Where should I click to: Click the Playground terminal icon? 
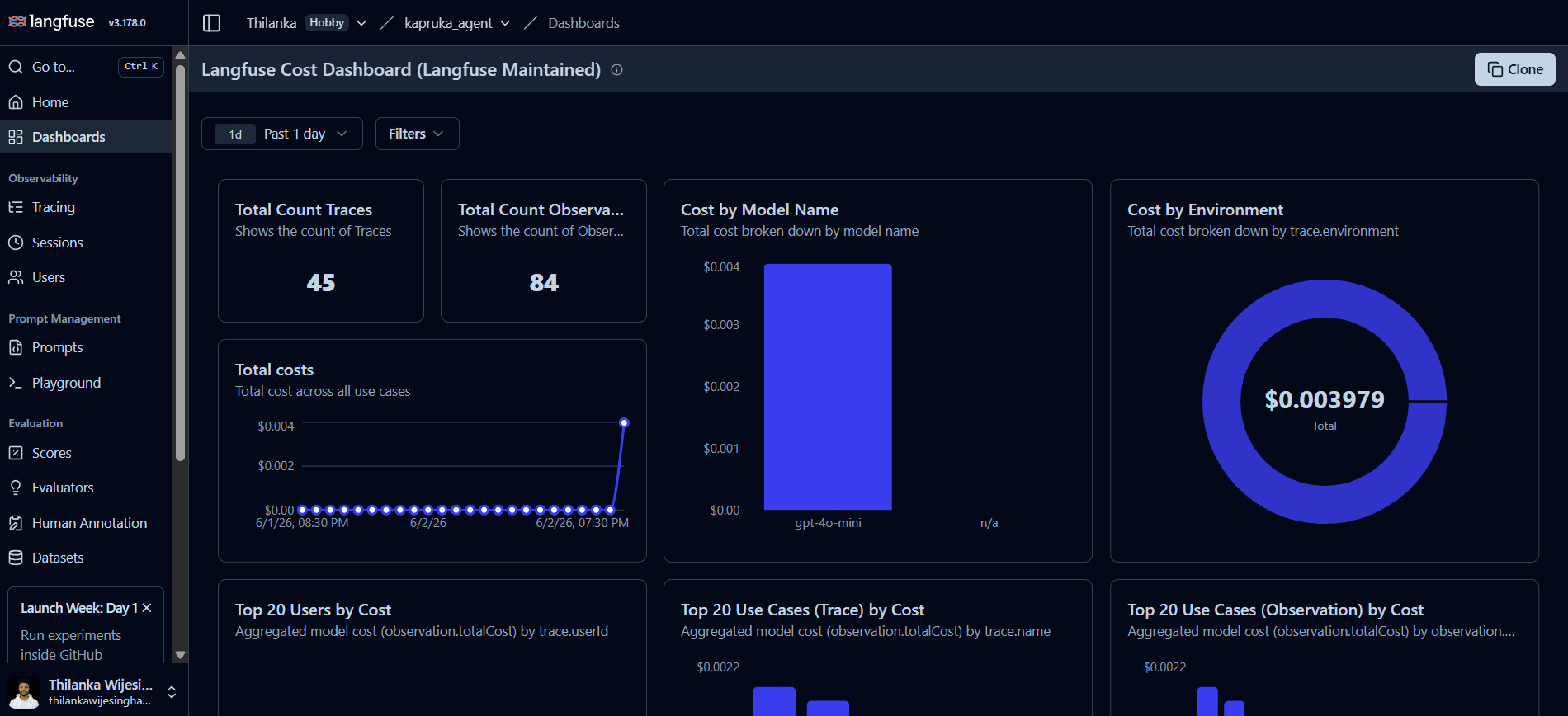click(16, 383)
